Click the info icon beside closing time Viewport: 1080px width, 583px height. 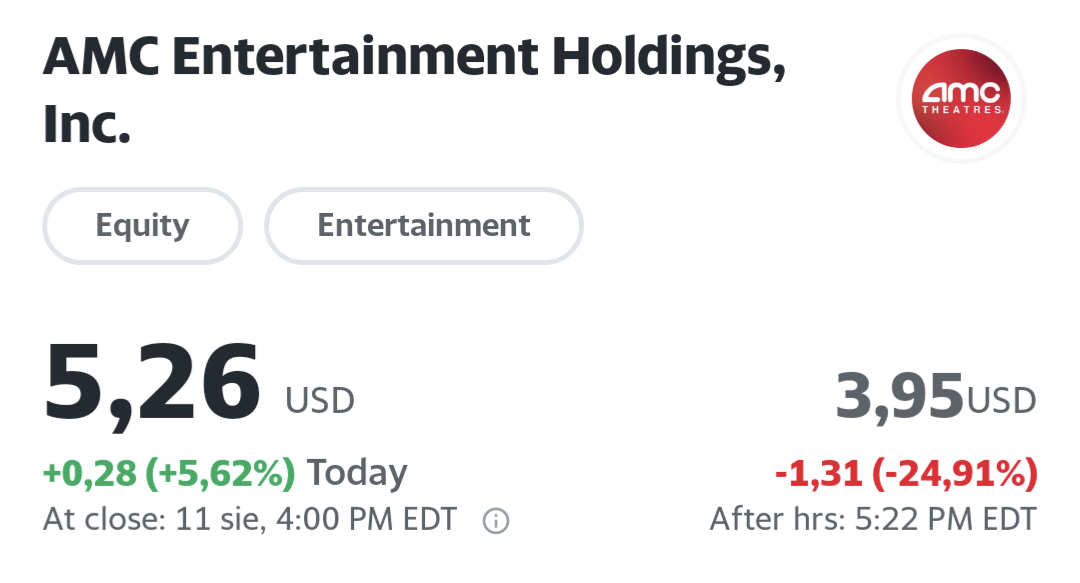pyautogui.click(x=496, y=521)
